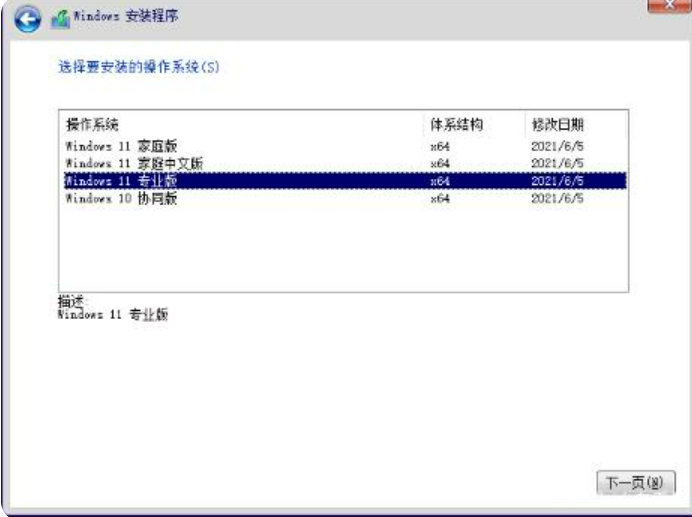Close the Windows Setup window
The image size is (692, 517).
pyautogui.click(x=669, y=5)
